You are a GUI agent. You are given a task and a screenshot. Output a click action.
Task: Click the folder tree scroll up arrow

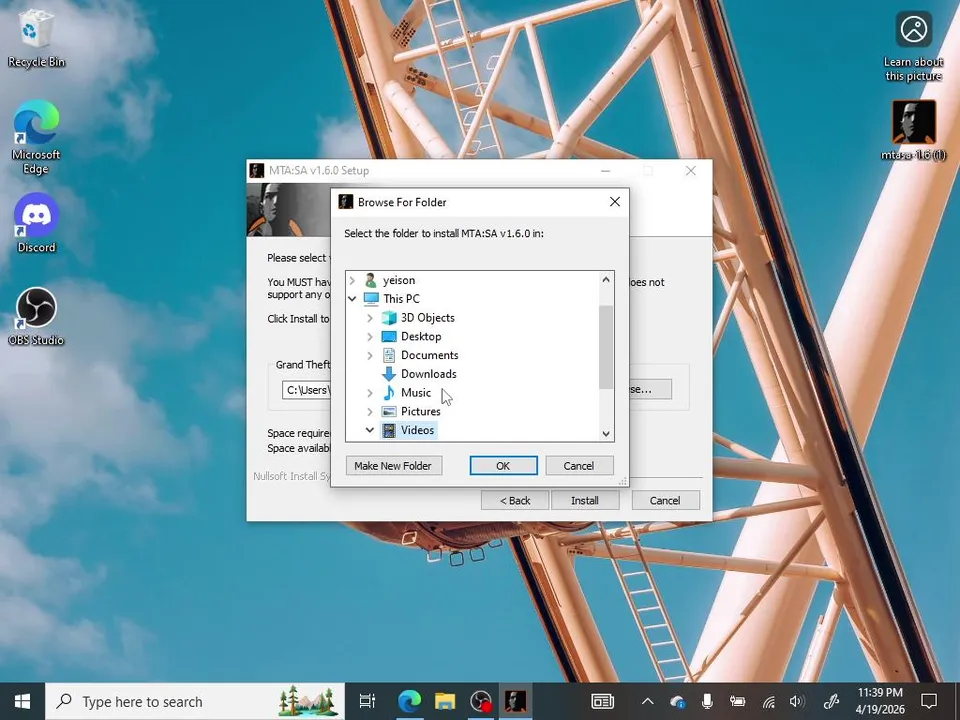click(x=606, y=280)
